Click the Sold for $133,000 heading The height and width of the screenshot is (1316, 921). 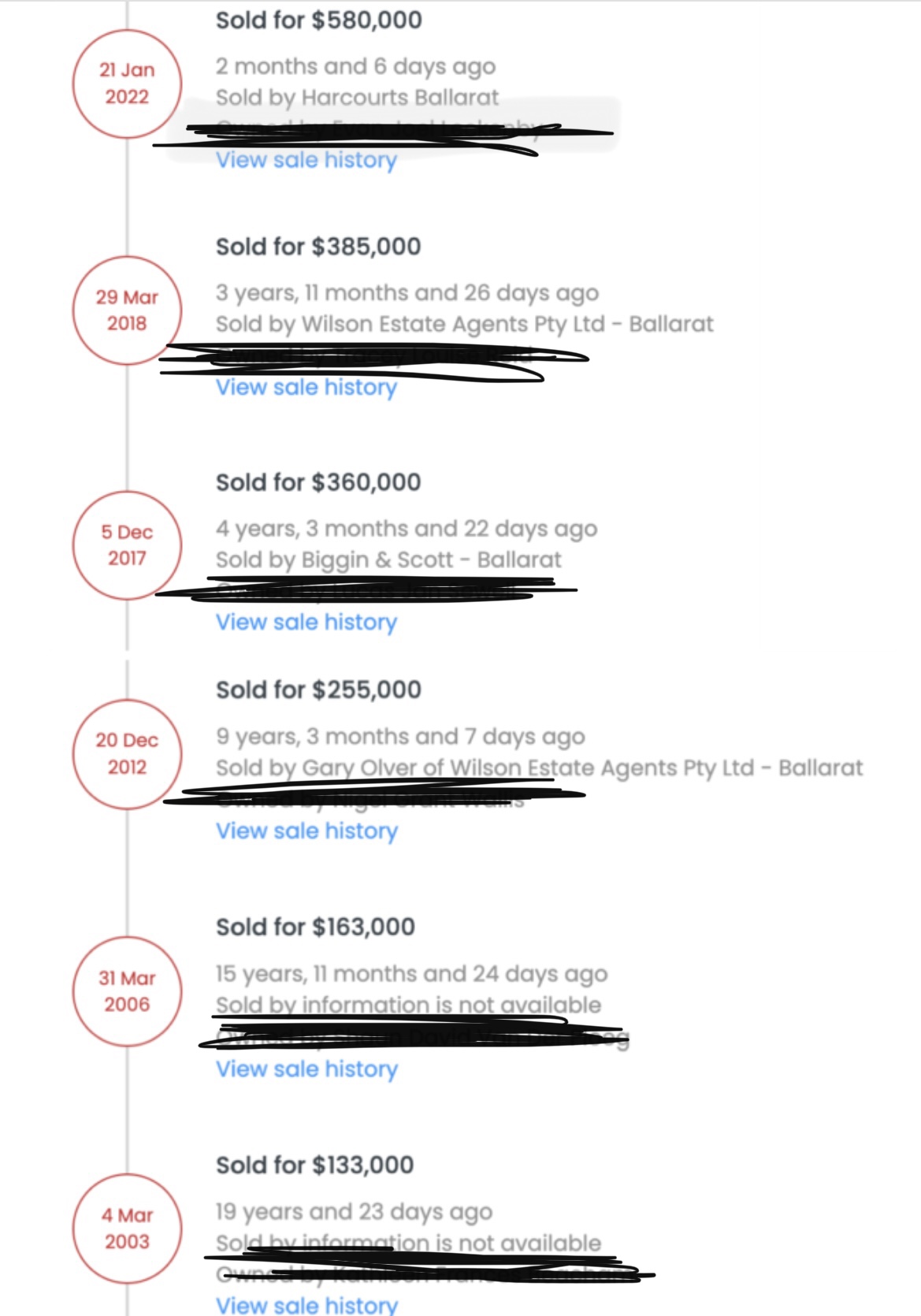coord(314,1165)
